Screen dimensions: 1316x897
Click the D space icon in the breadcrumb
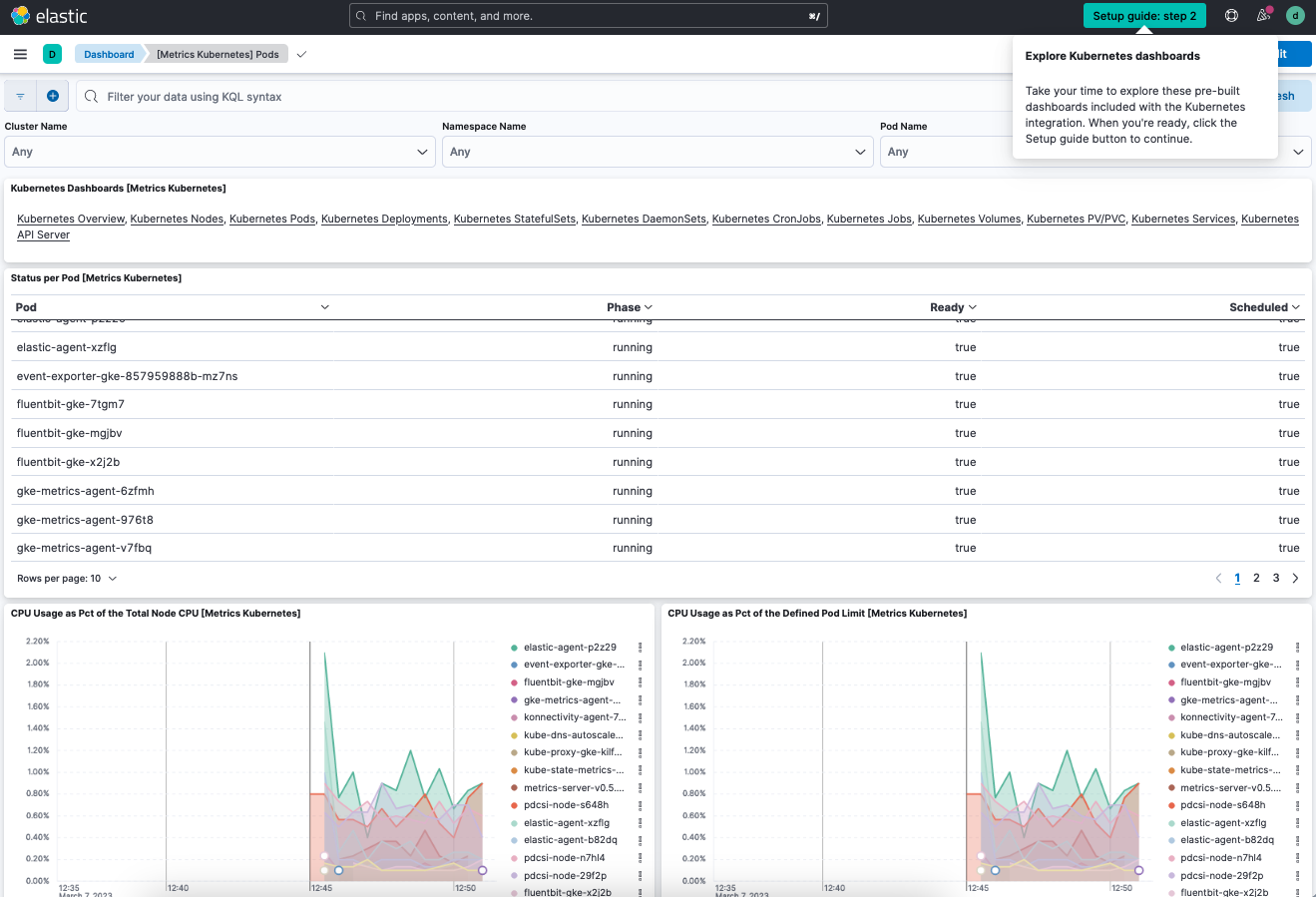52,54
